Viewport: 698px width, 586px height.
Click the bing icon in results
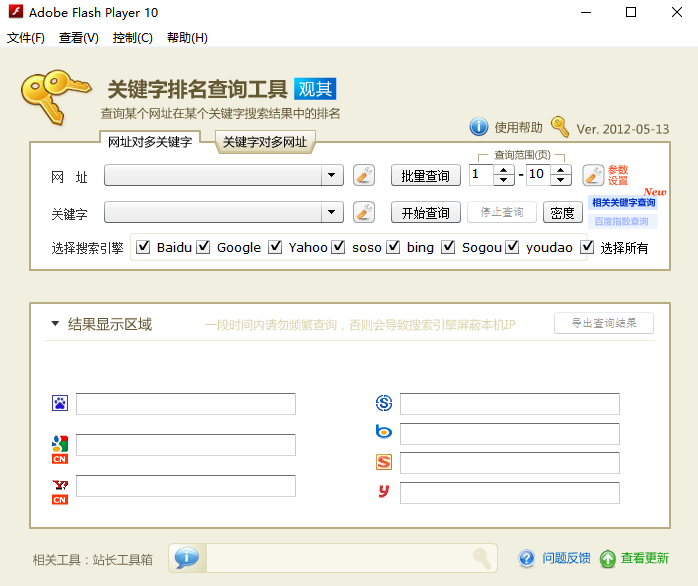pos(384,431)
